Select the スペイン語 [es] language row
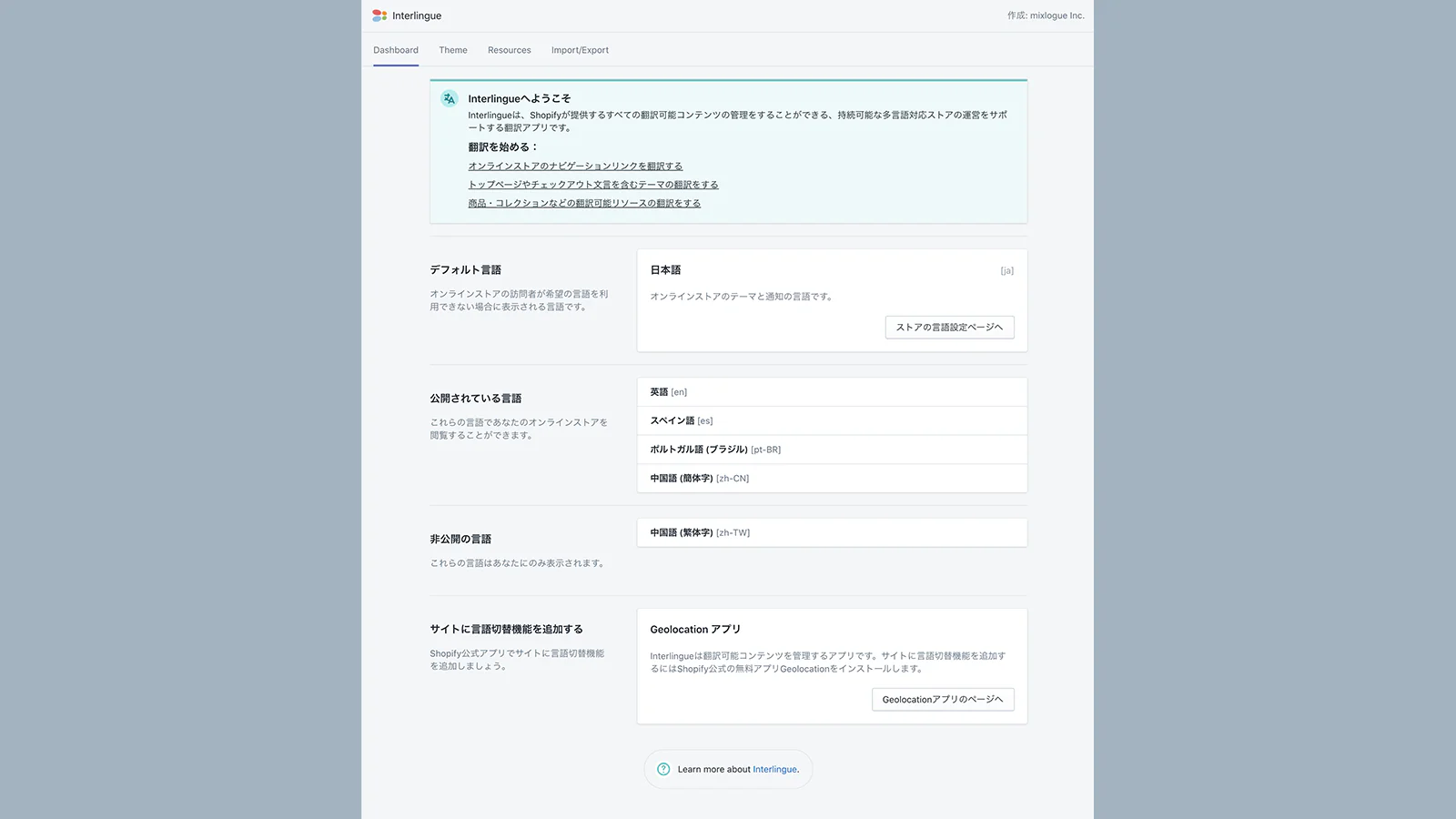 pos(832,420)
